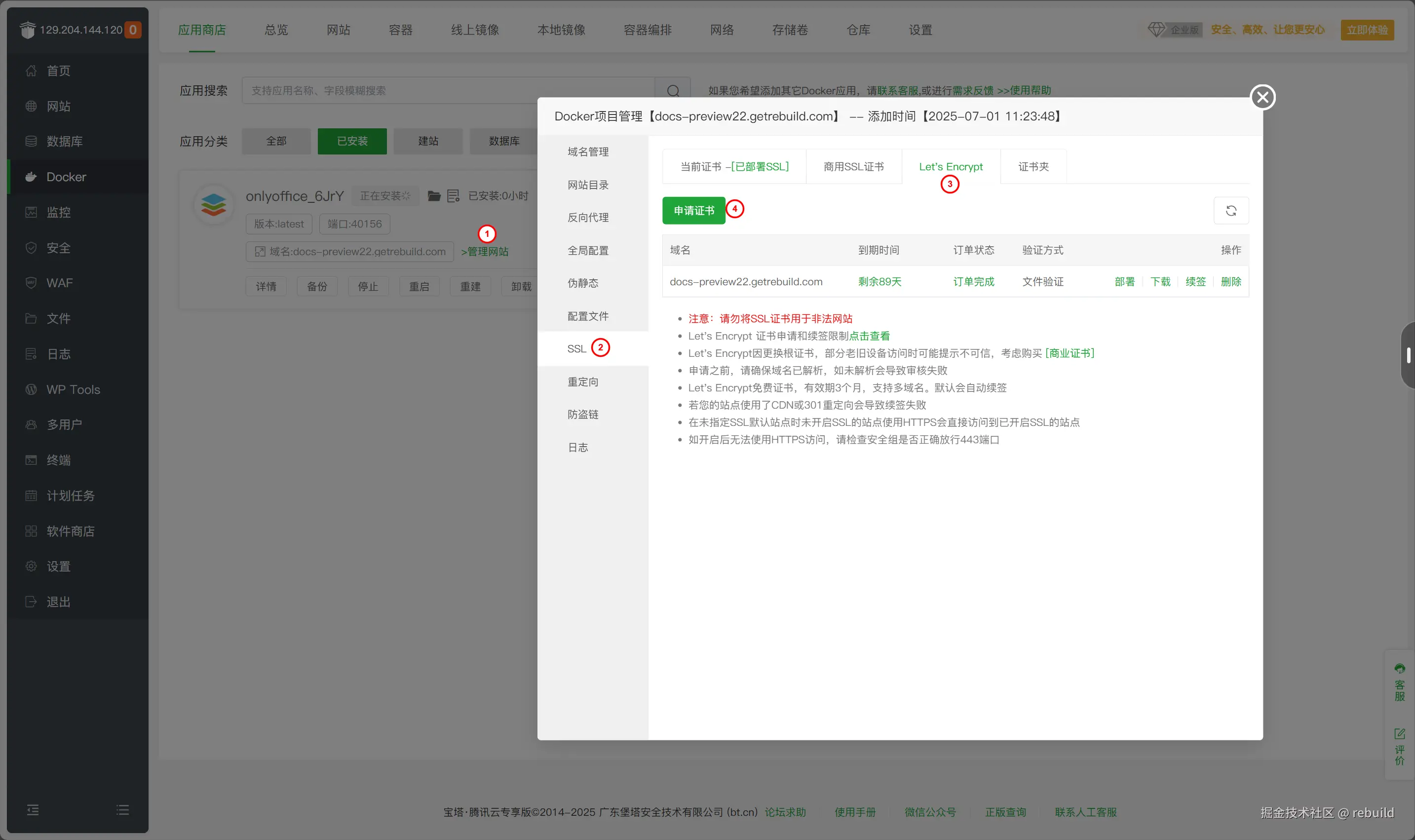This screenshot has height=840, width=1415.
Task: Close the Docker project management dialog
Action: tap(1262, 97)
